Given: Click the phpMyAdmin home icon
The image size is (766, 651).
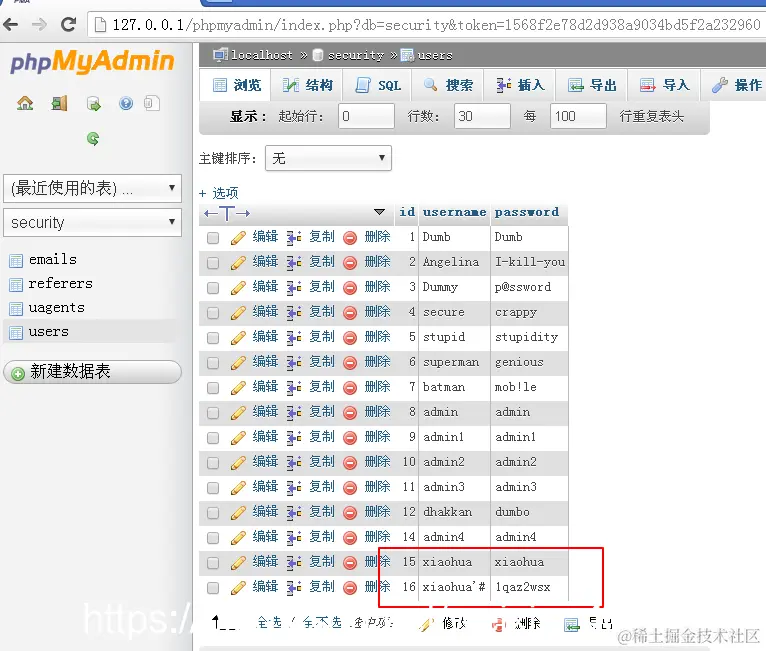Looking at the screenshot, I should click(x=25, y=104).
